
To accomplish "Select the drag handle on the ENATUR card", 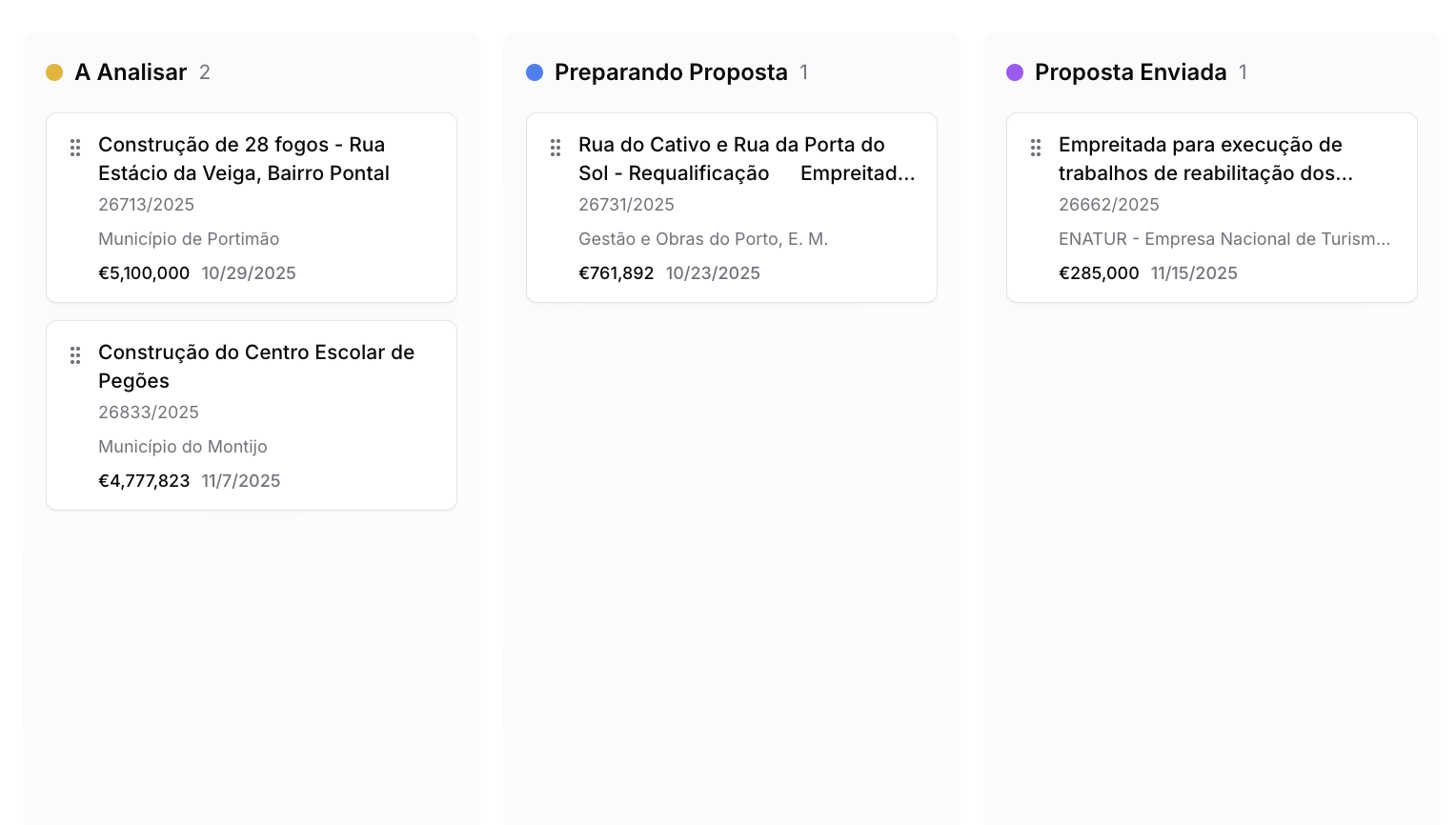I will 1036,148.
